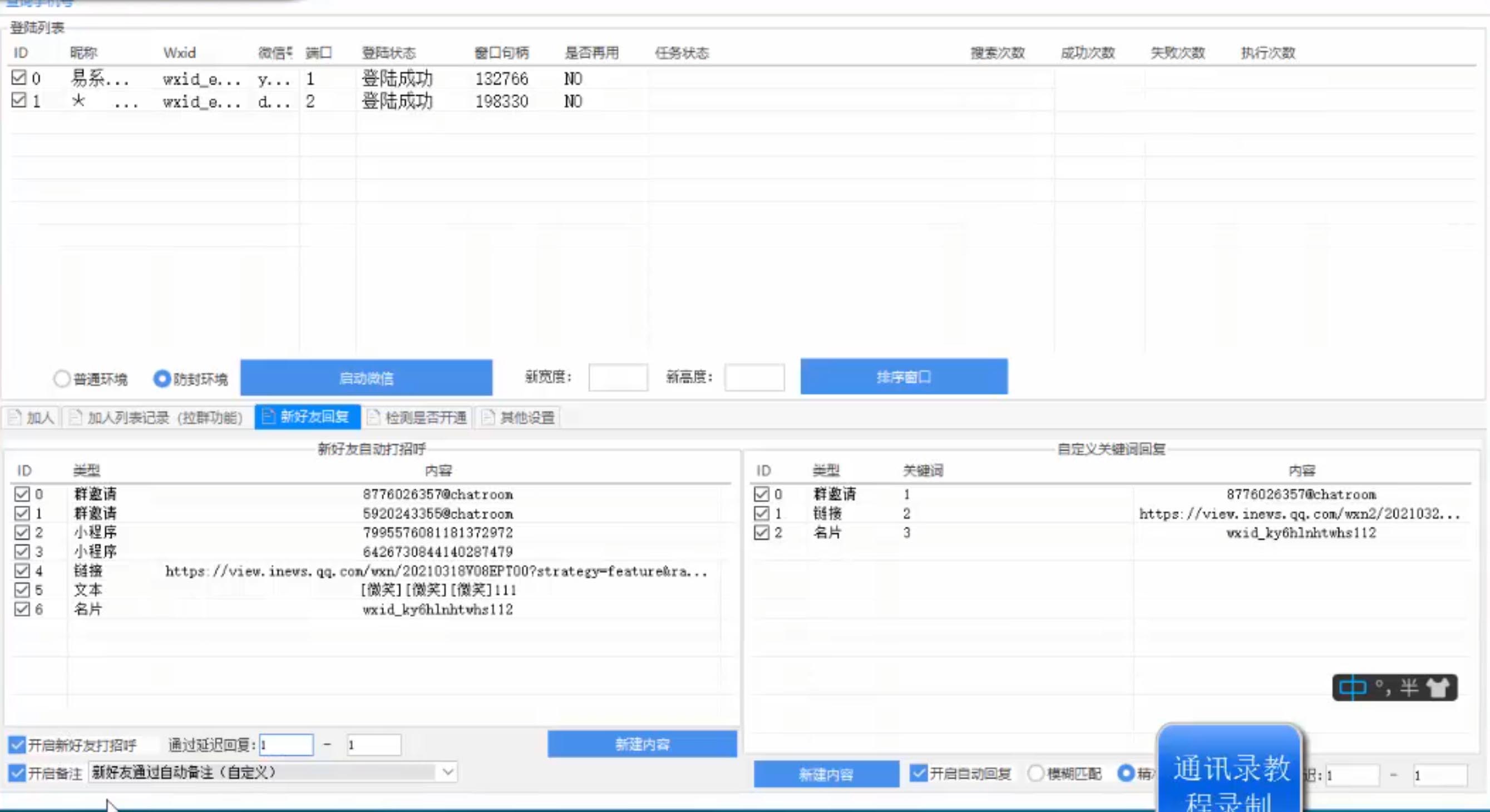Click the IME Chinese mode icon
This screenshot has width=1490, height=812.
coord(1352,687)
